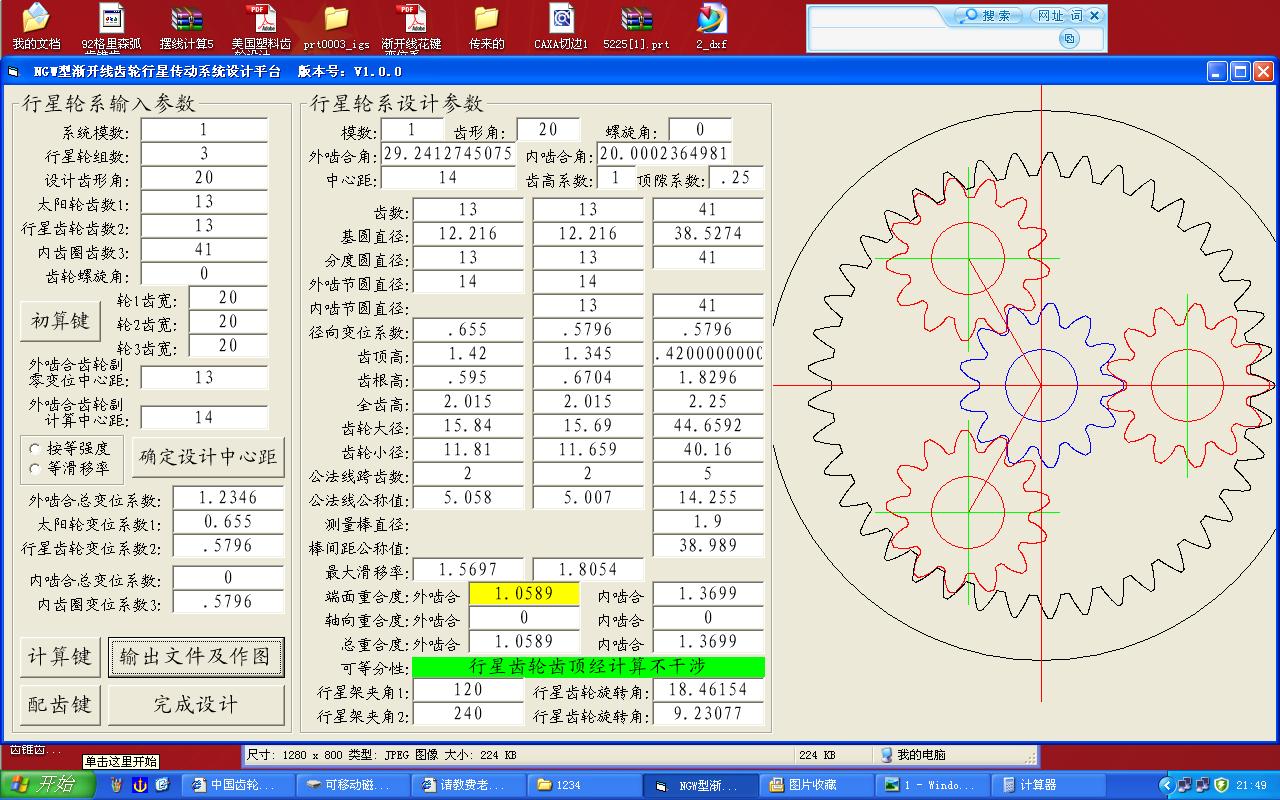
Task: Click the yellow 端面重合度 外啮合 field
Action: point(524,594)
